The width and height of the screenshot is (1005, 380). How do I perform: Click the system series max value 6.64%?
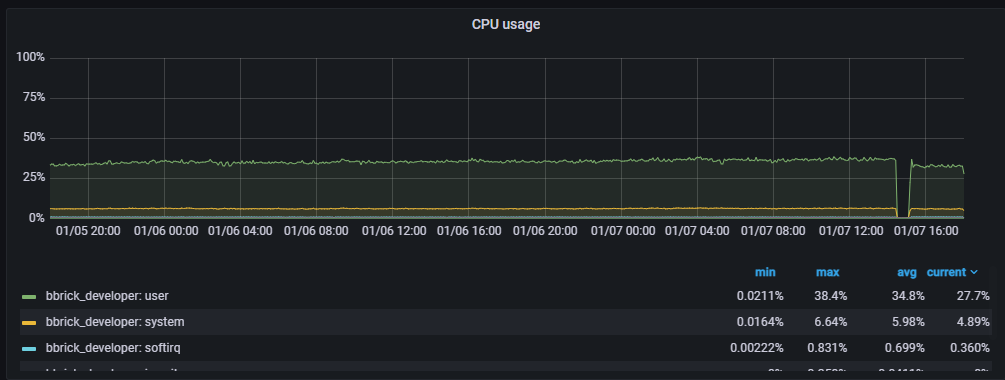(832, 322)
